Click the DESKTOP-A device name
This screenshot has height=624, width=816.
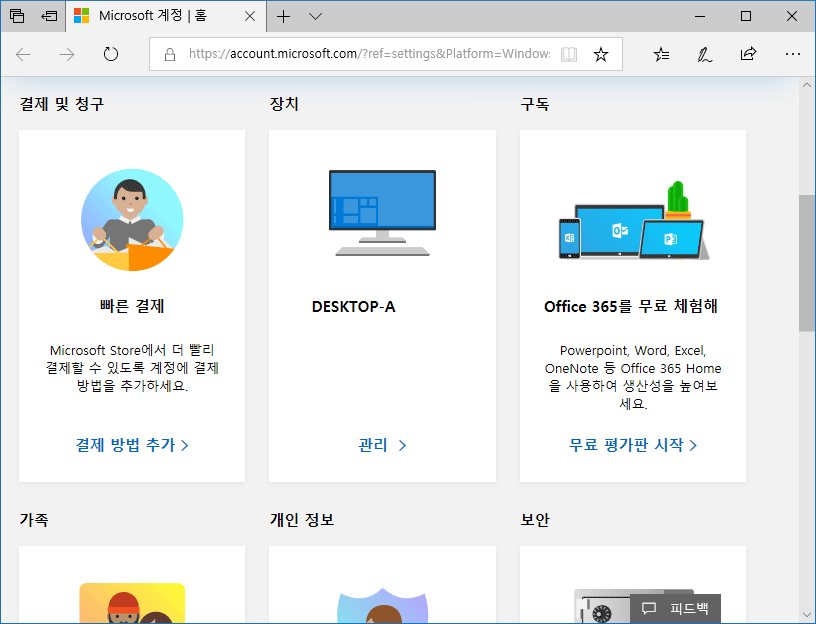pyautogui.click(x=353, y=307)
